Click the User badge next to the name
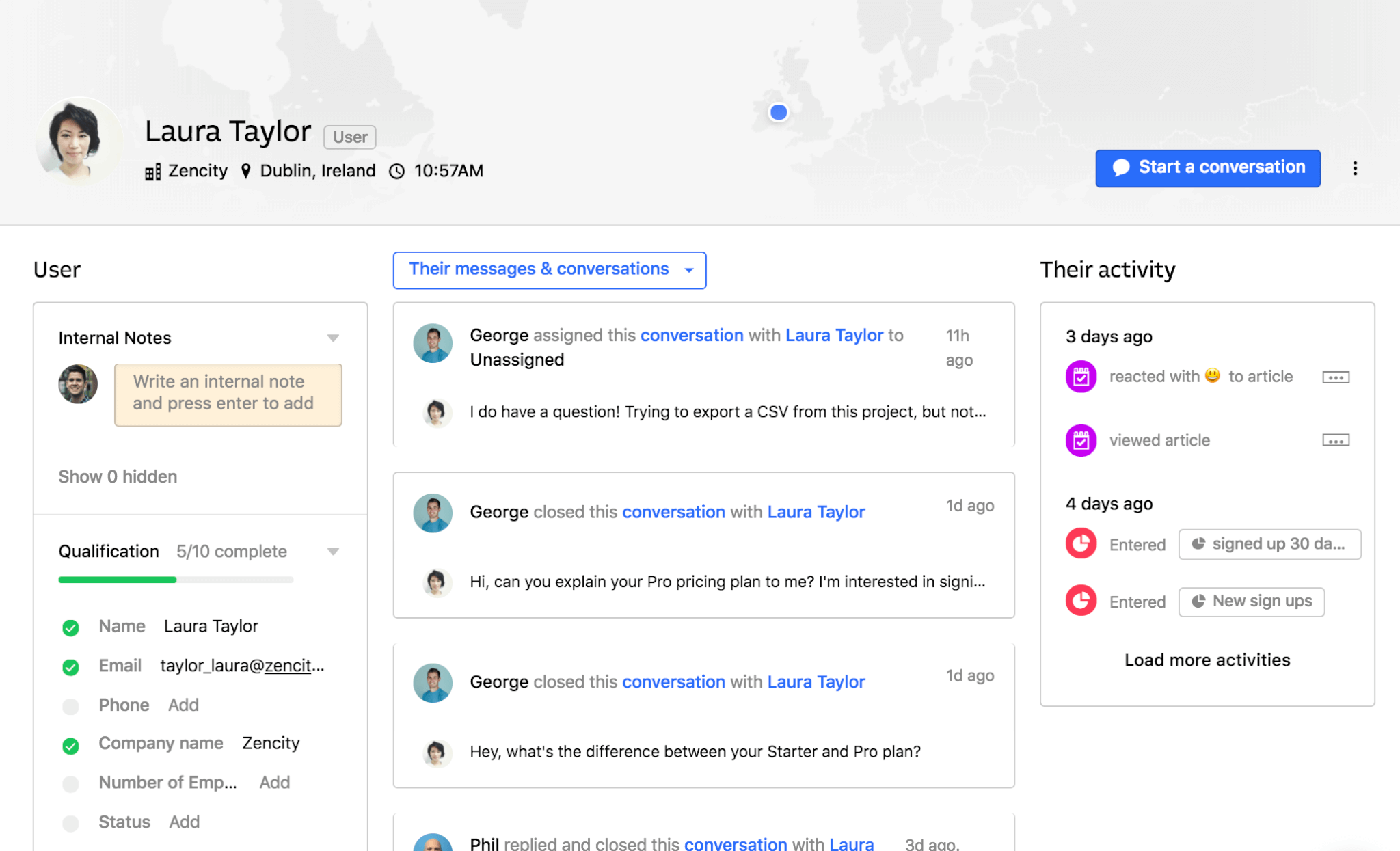The image size is (1400, 851). [x=350, y=137]
